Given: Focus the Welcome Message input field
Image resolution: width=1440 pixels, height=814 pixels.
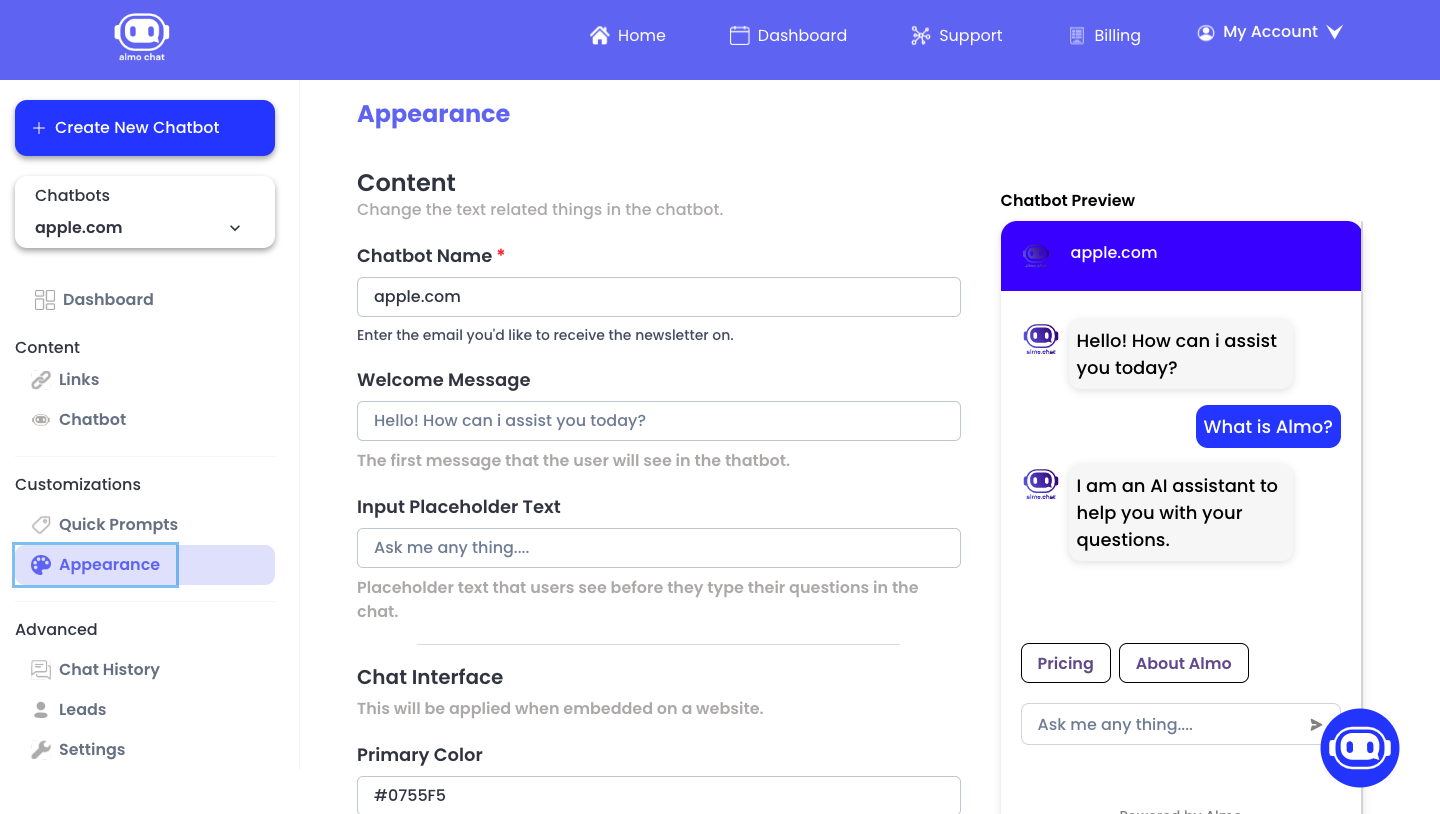Looking at the screenshot, I should [659, 421].
